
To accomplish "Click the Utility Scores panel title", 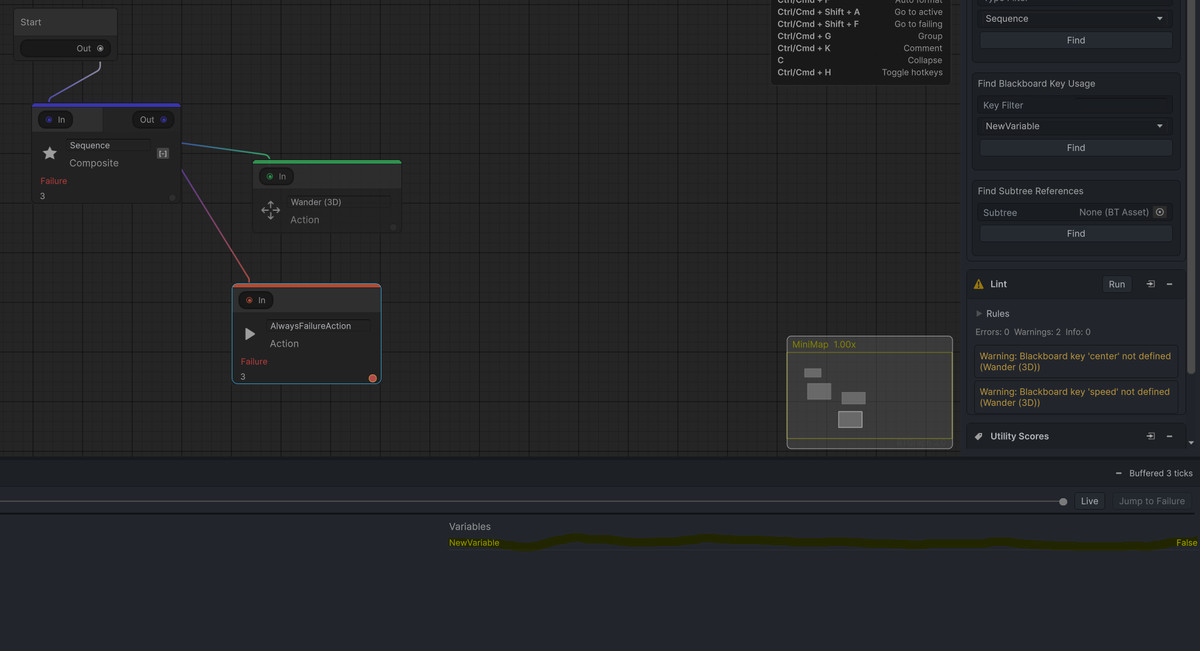I will point(1019,436).
